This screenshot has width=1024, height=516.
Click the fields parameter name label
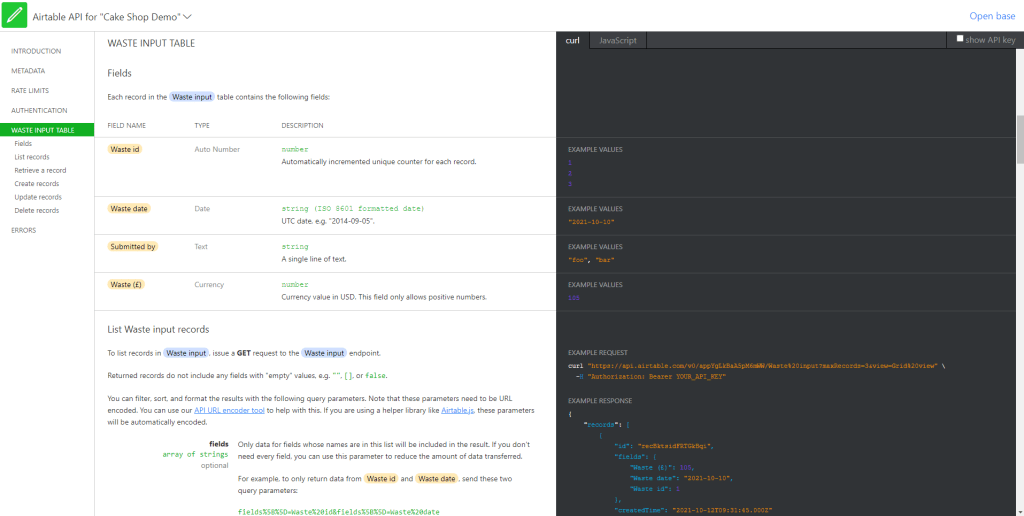[219, 443]
